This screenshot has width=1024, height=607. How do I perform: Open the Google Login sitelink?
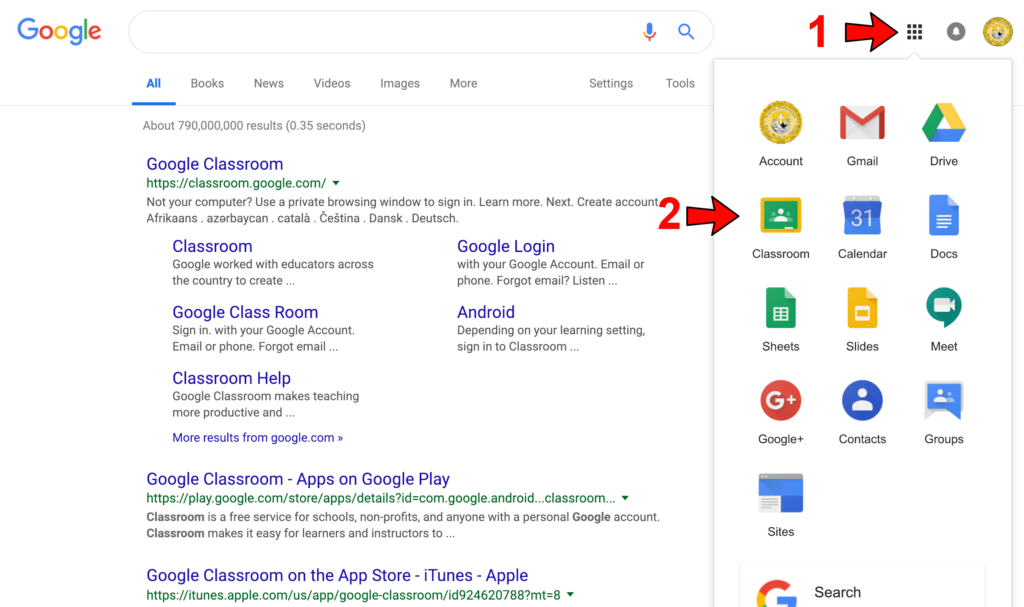[x=505, y=246]
